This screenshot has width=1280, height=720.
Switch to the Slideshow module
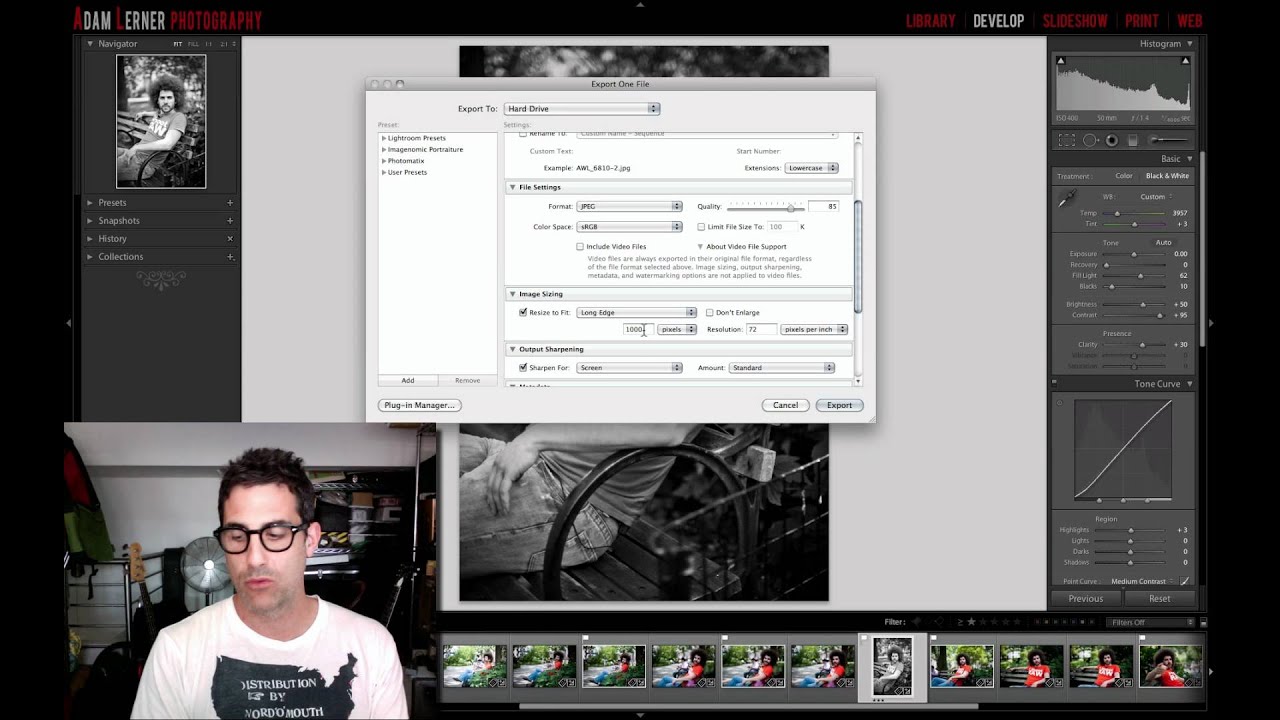click(1075, 20)
